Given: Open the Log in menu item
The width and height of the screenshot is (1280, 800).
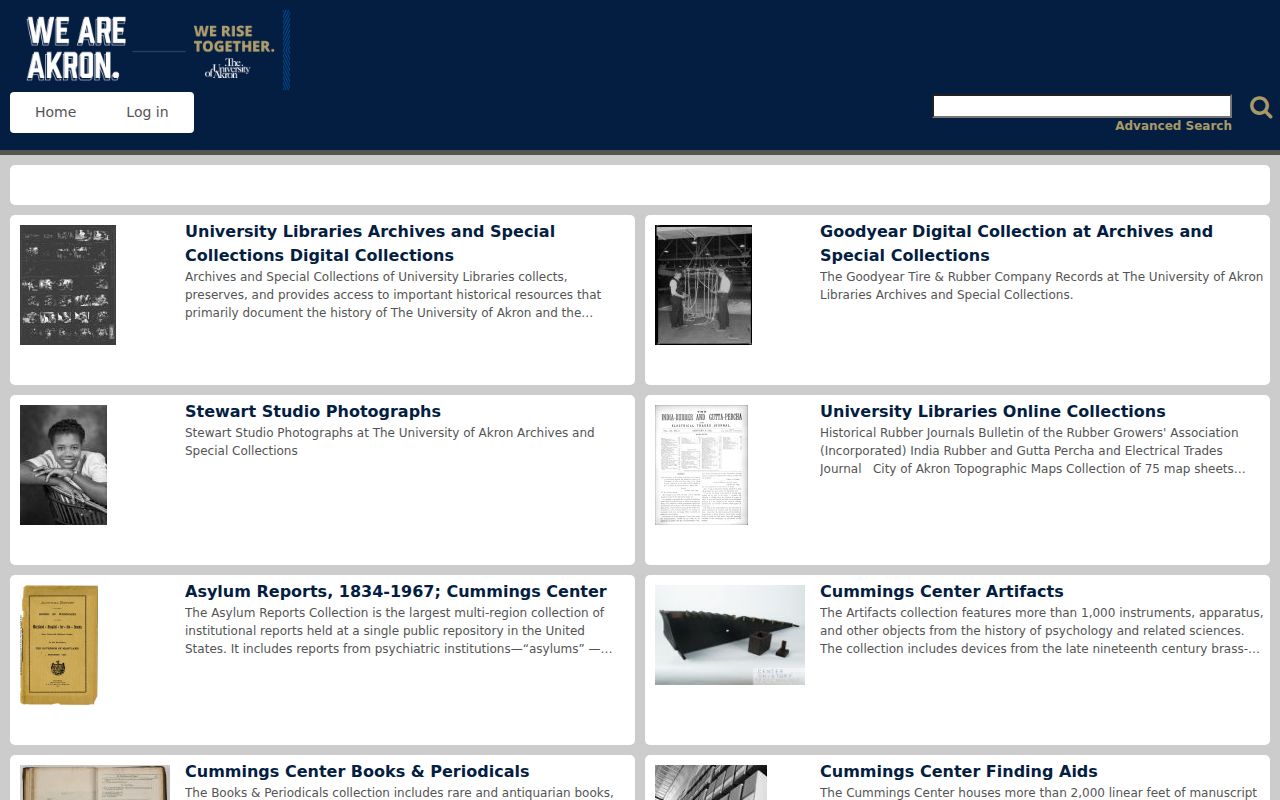Looking at the screenshot, I should pos(147,112).
